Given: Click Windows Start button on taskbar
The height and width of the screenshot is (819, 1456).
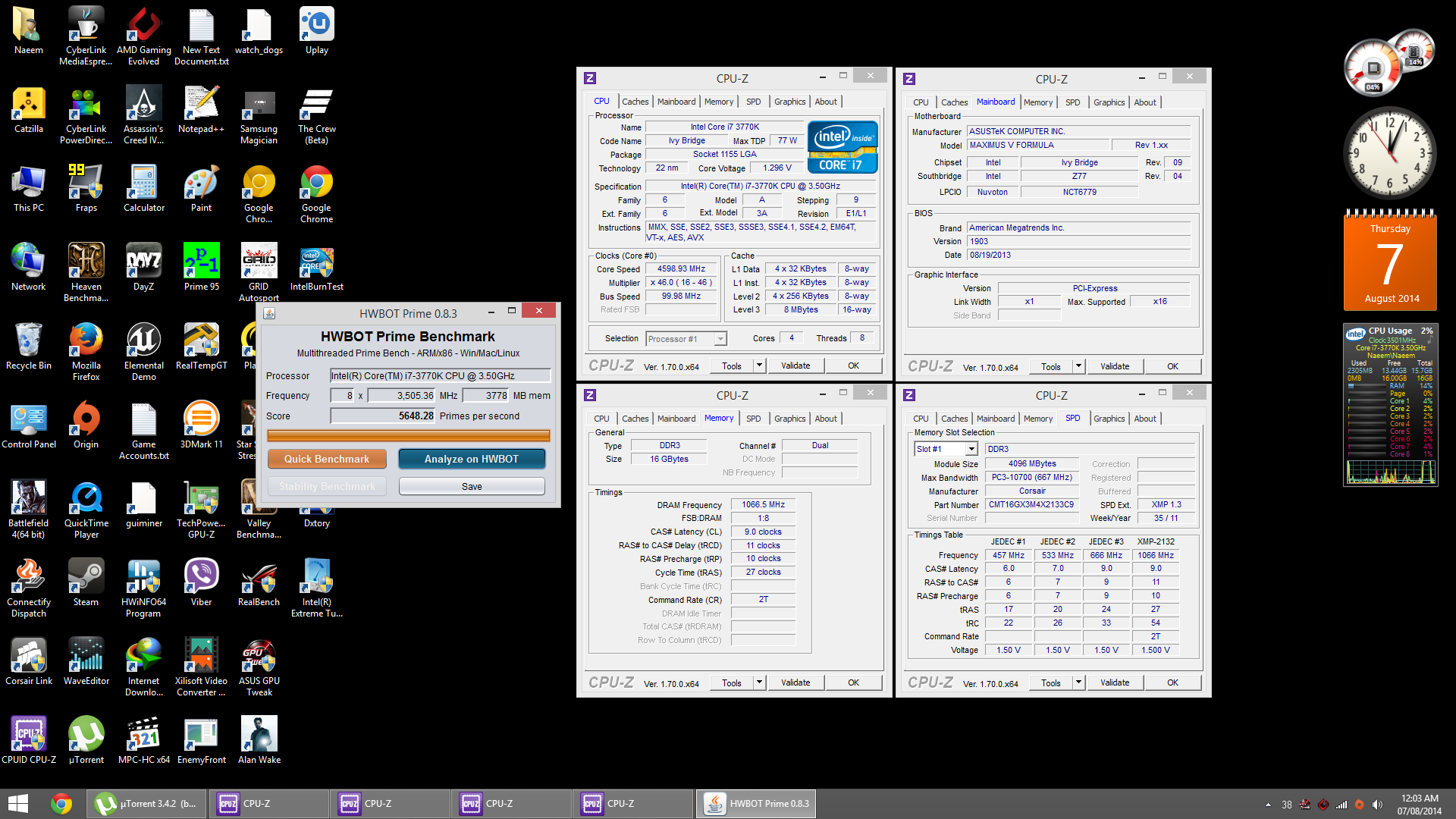Looking at the screenshot, I should pos(17,804).
